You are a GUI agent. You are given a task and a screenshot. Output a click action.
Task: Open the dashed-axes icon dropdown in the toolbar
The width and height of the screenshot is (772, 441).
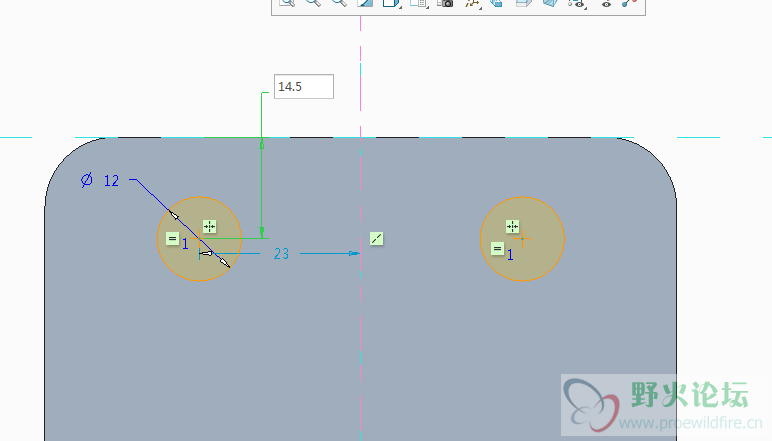click(473, 3)
